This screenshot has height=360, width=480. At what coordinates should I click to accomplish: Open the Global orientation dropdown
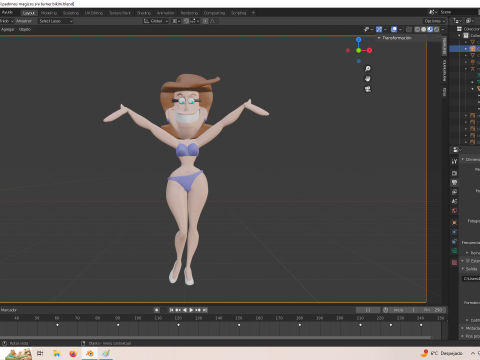click(x=156, y=21)
